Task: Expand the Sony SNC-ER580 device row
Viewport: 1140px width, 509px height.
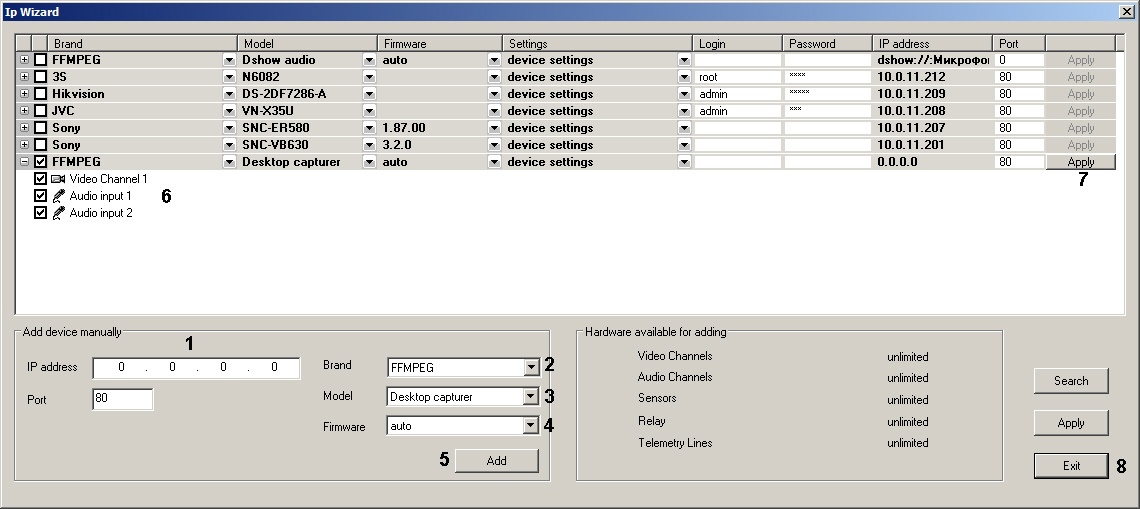Action: (24, 128)
